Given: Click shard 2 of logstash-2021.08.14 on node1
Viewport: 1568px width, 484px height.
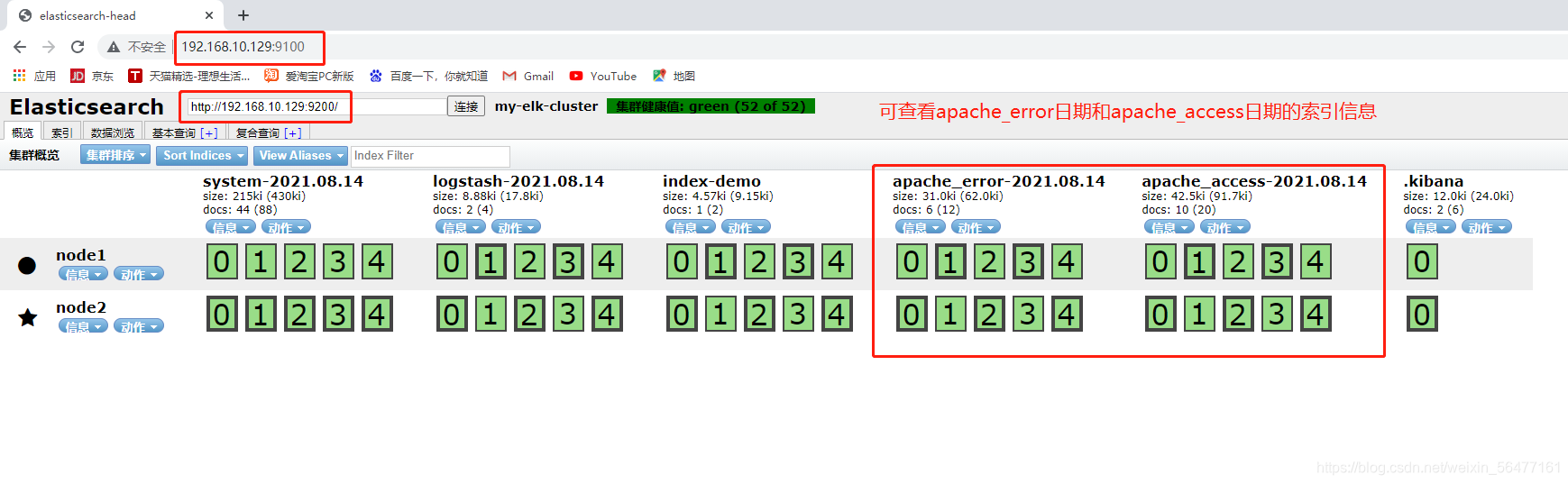Looking at the screenshot, I should 529,261.
